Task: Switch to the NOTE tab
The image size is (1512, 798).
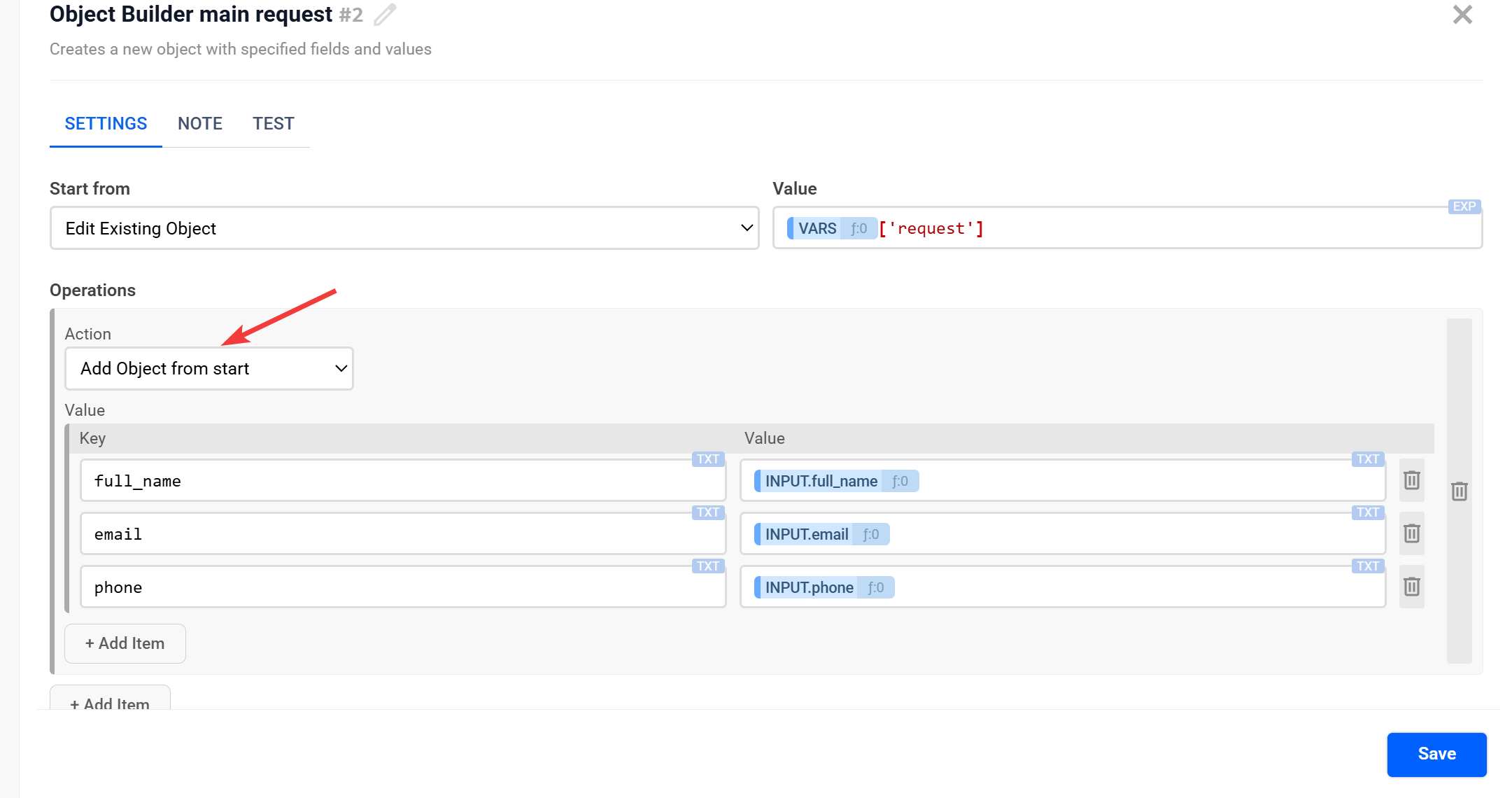Action: (x=199, y=124)
